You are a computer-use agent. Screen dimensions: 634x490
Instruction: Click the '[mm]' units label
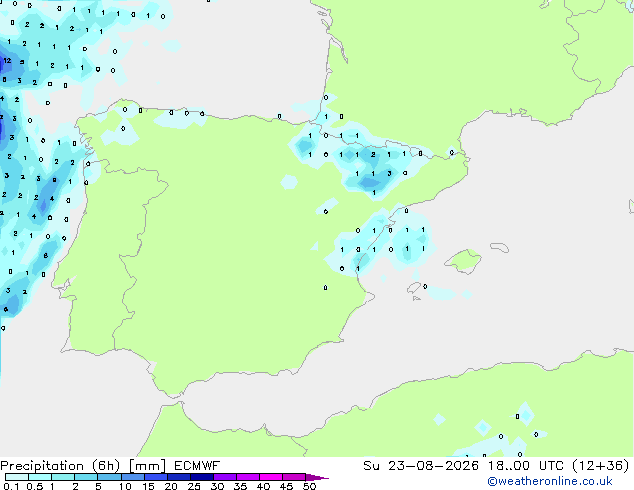[x=147, y=466]
